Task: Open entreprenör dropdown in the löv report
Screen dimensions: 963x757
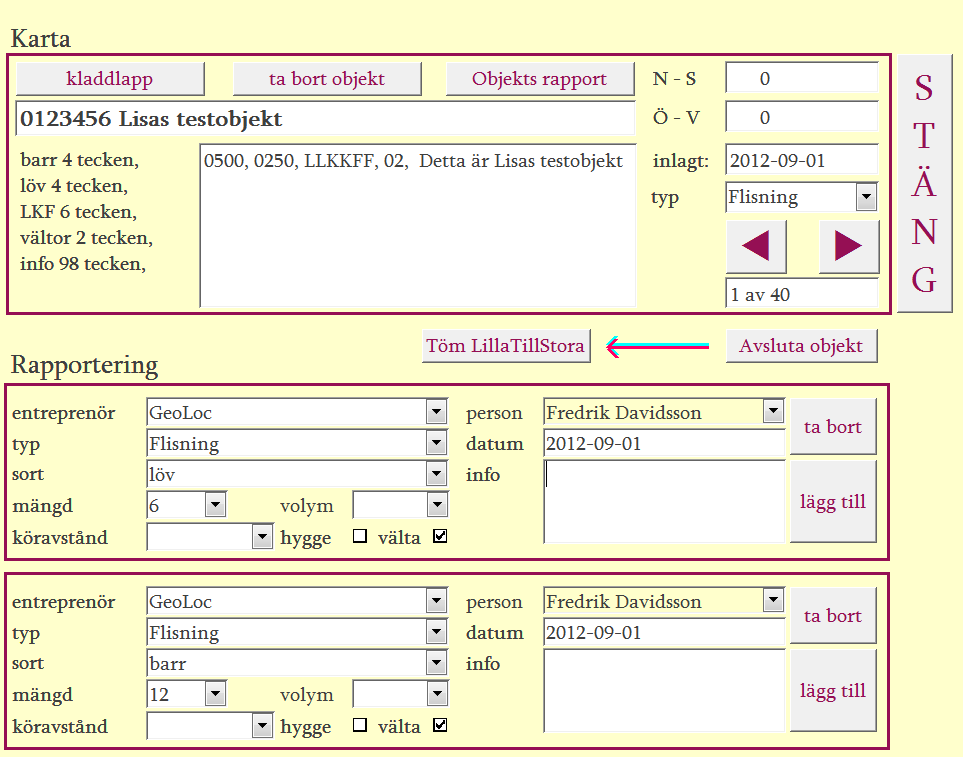Action: coord(436,412)
